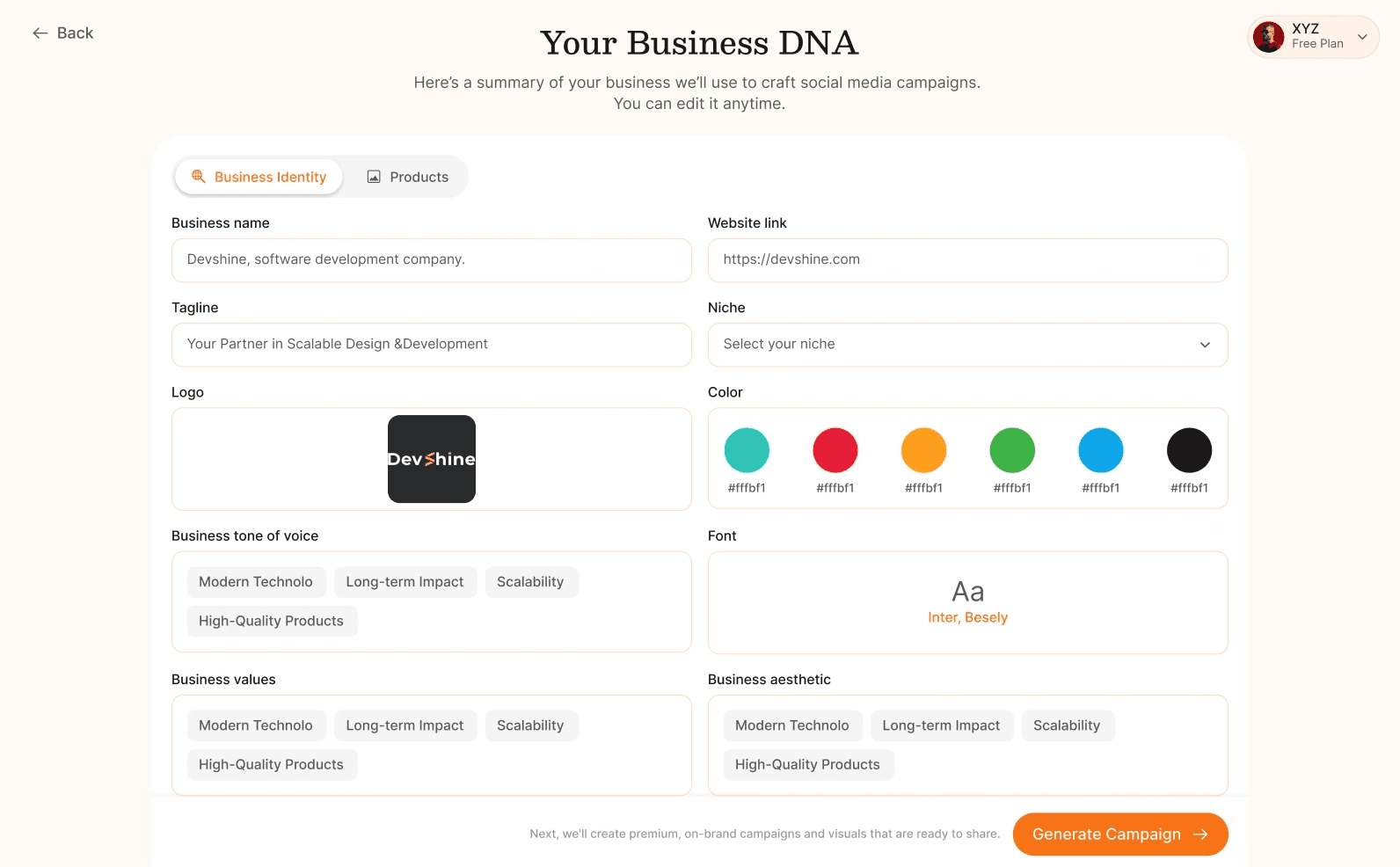The height and width of the screenshot is (867, 1400).
Task: Select the red color swatch
Action: click(835, 450)
